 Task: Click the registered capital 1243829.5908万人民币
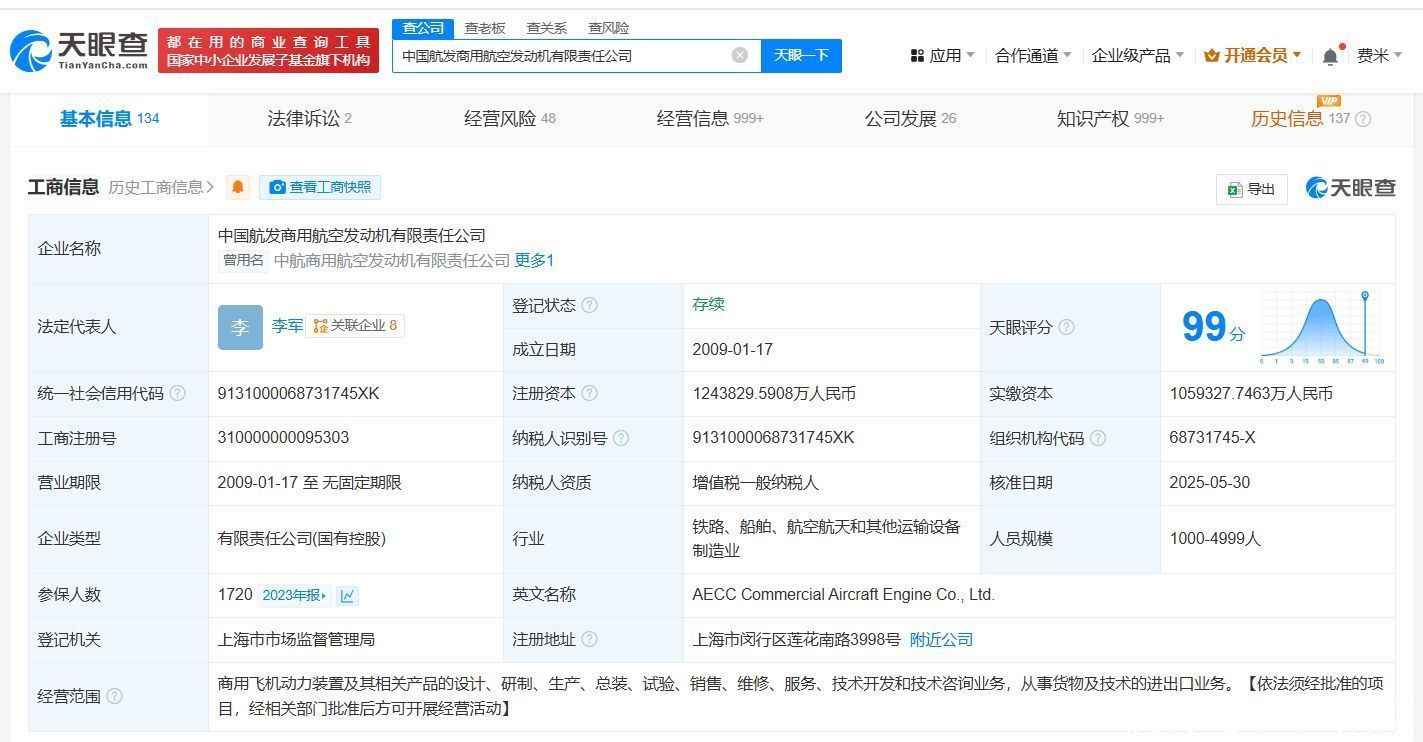click(774, 393)
